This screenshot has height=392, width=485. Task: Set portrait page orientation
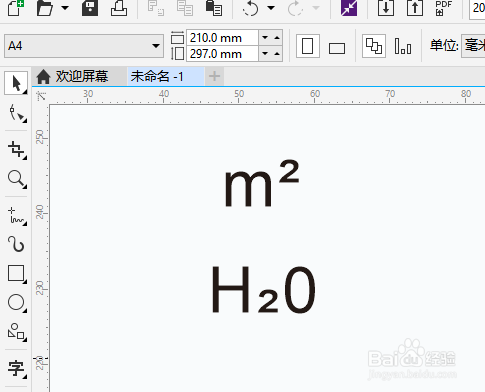(x=308, y=46)
